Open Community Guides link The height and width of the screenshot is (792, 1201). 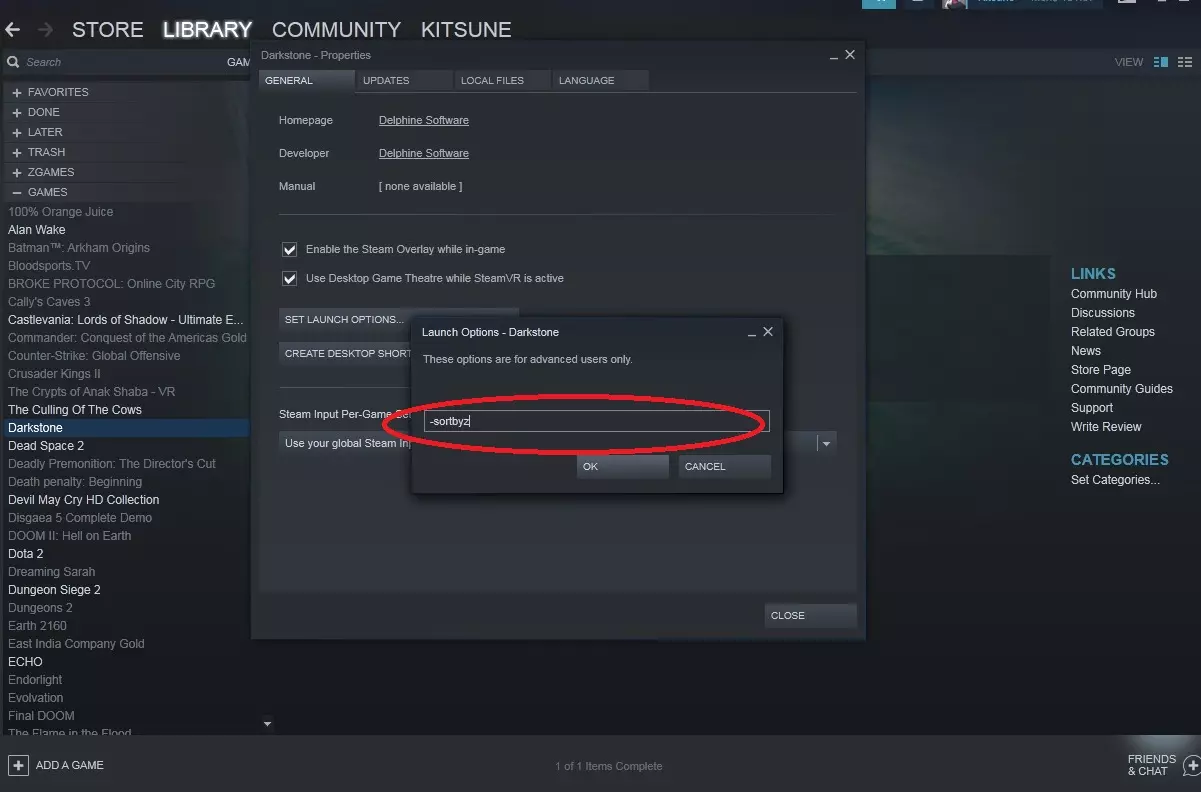point(1122,389)
